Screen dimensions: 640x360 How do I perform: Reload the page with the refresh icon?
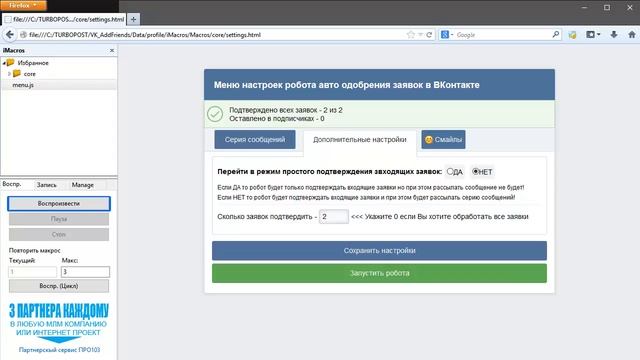429,35
